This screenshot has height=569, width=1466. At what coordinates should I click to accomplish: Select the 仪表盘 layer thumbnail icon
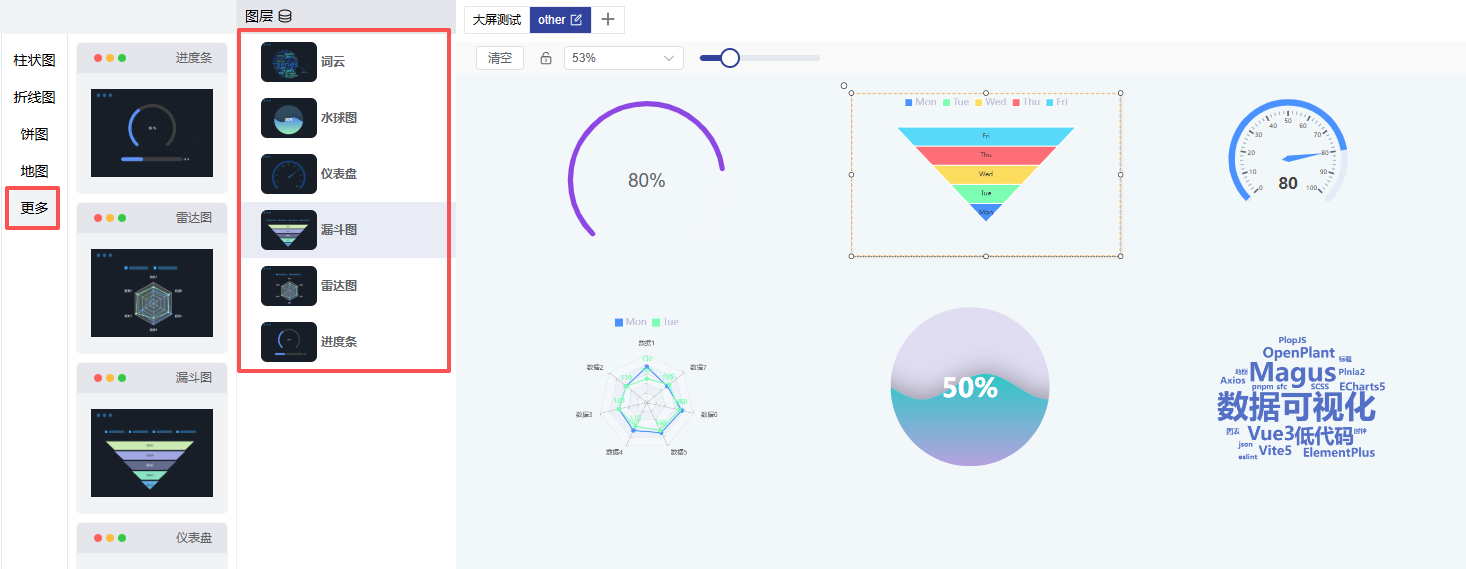click(x=288, y=174)
